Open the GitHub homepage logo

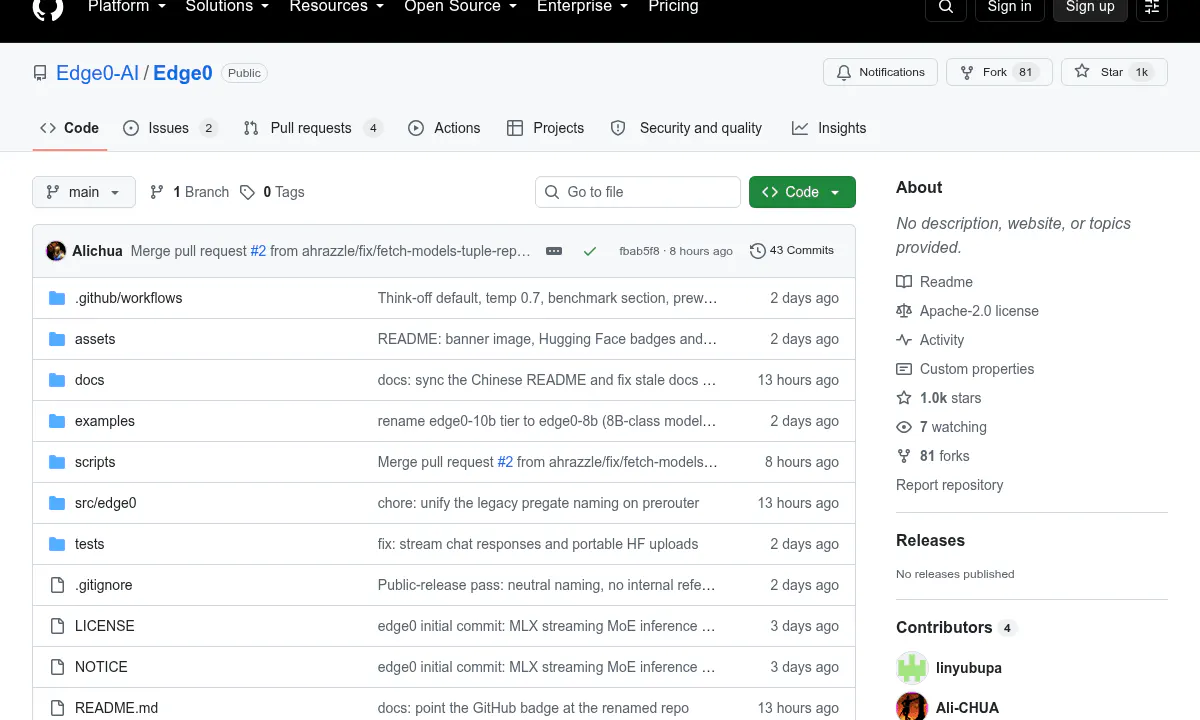pyautogui.click(x=48, y=6)
